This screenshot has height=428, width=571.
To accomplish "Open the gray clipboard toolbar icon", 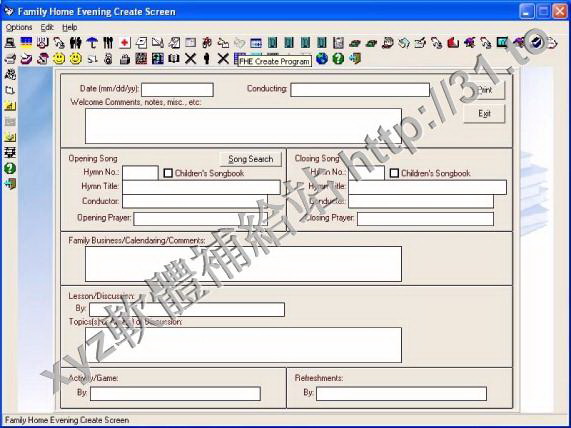I will click(x=338, y=43).
